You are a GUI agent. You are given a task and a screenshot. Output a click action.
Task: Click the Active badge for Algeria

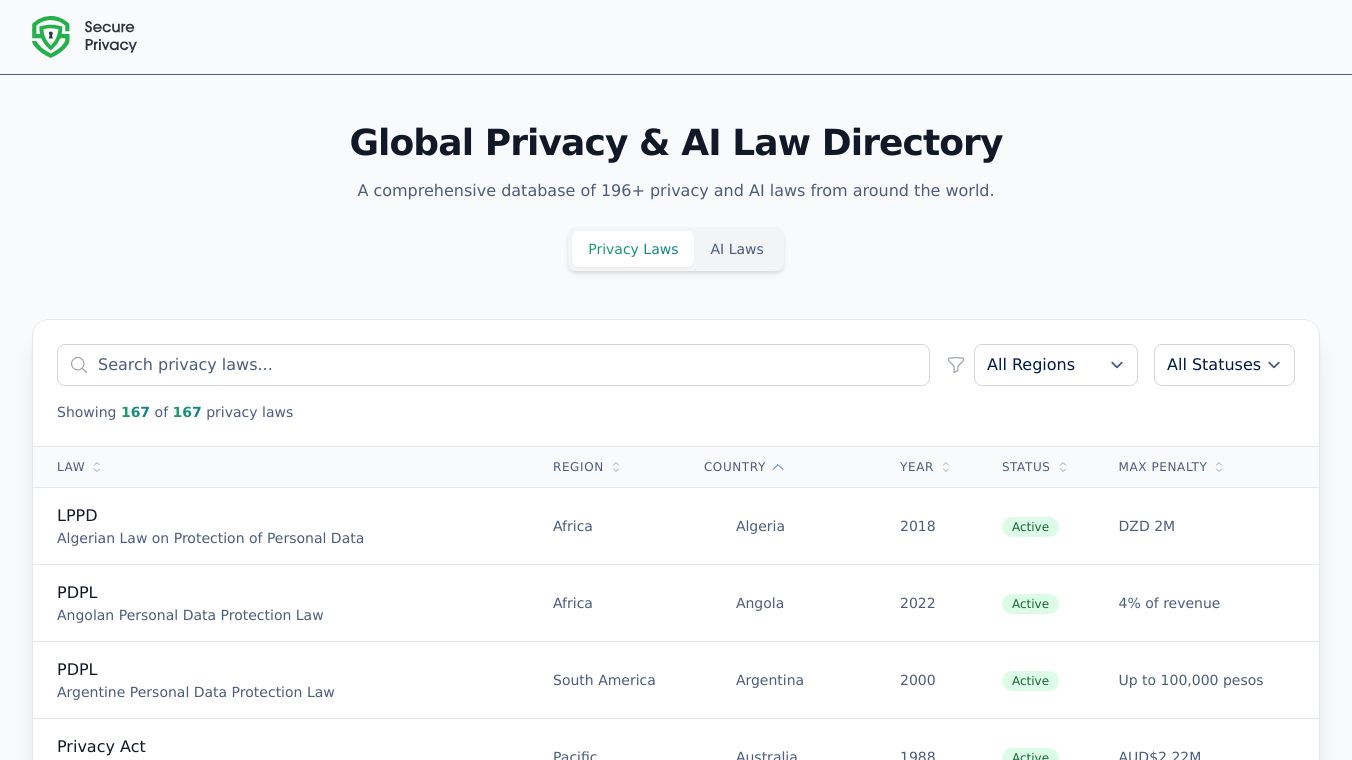click(1030, 527)
